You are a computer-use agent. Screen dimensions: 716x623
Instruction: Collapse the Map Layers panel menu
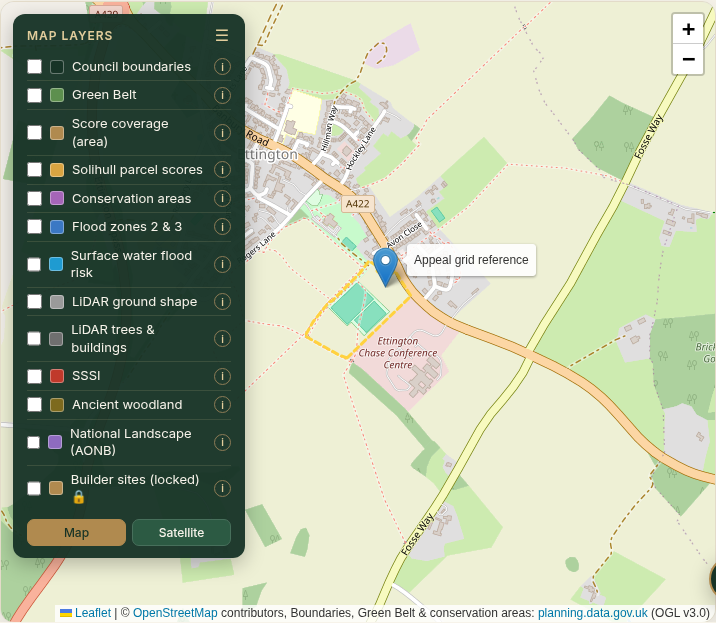point(222,35)
